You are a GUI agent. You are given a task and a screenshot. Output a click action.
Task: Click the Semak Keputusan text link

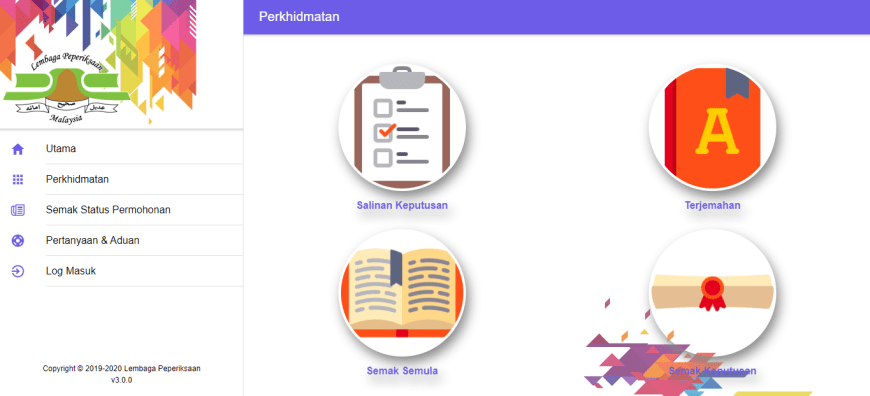(x=712, y=370)
